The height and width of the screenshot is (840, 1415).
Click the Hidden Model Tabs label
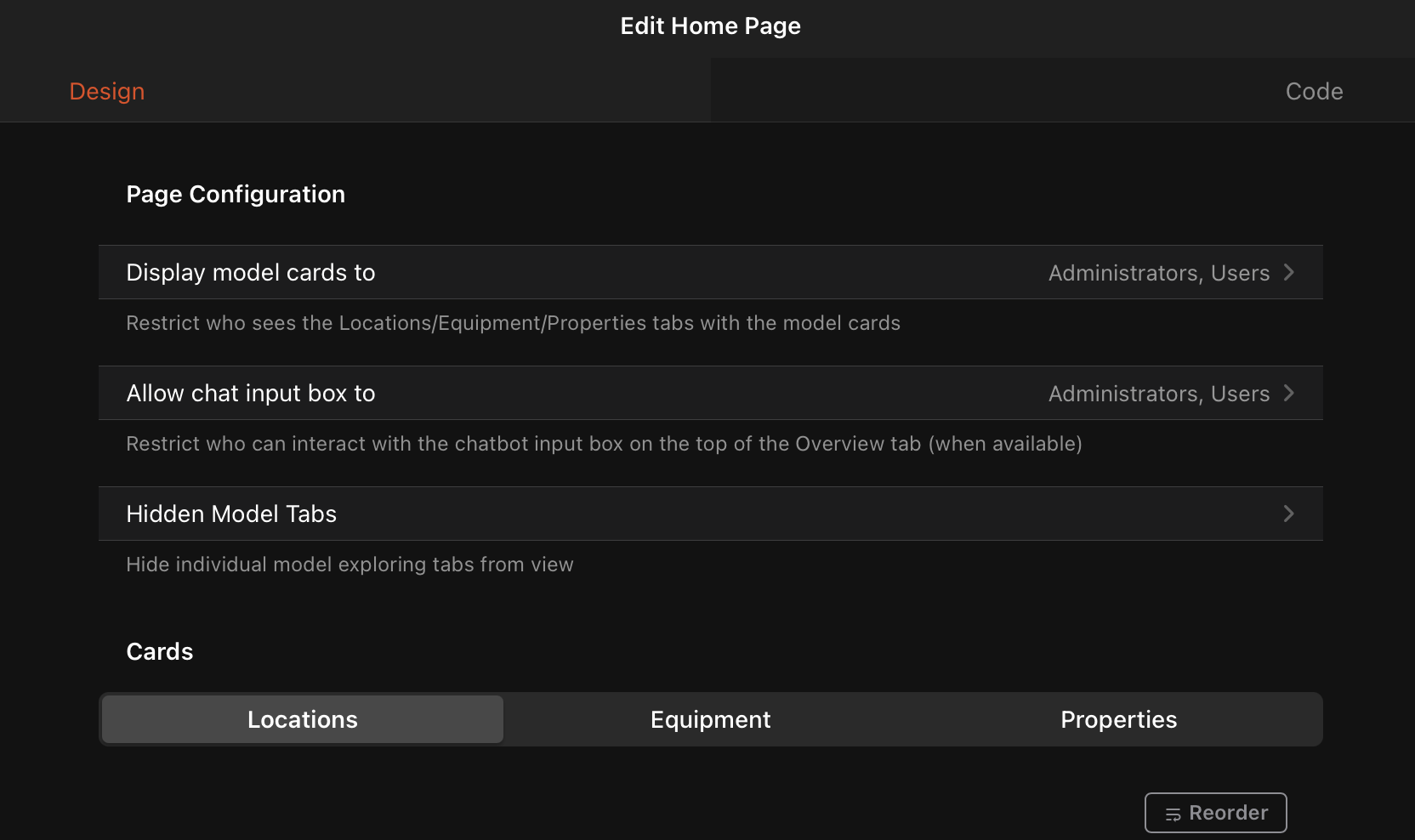pyautogui.click(x=231, y=514)
